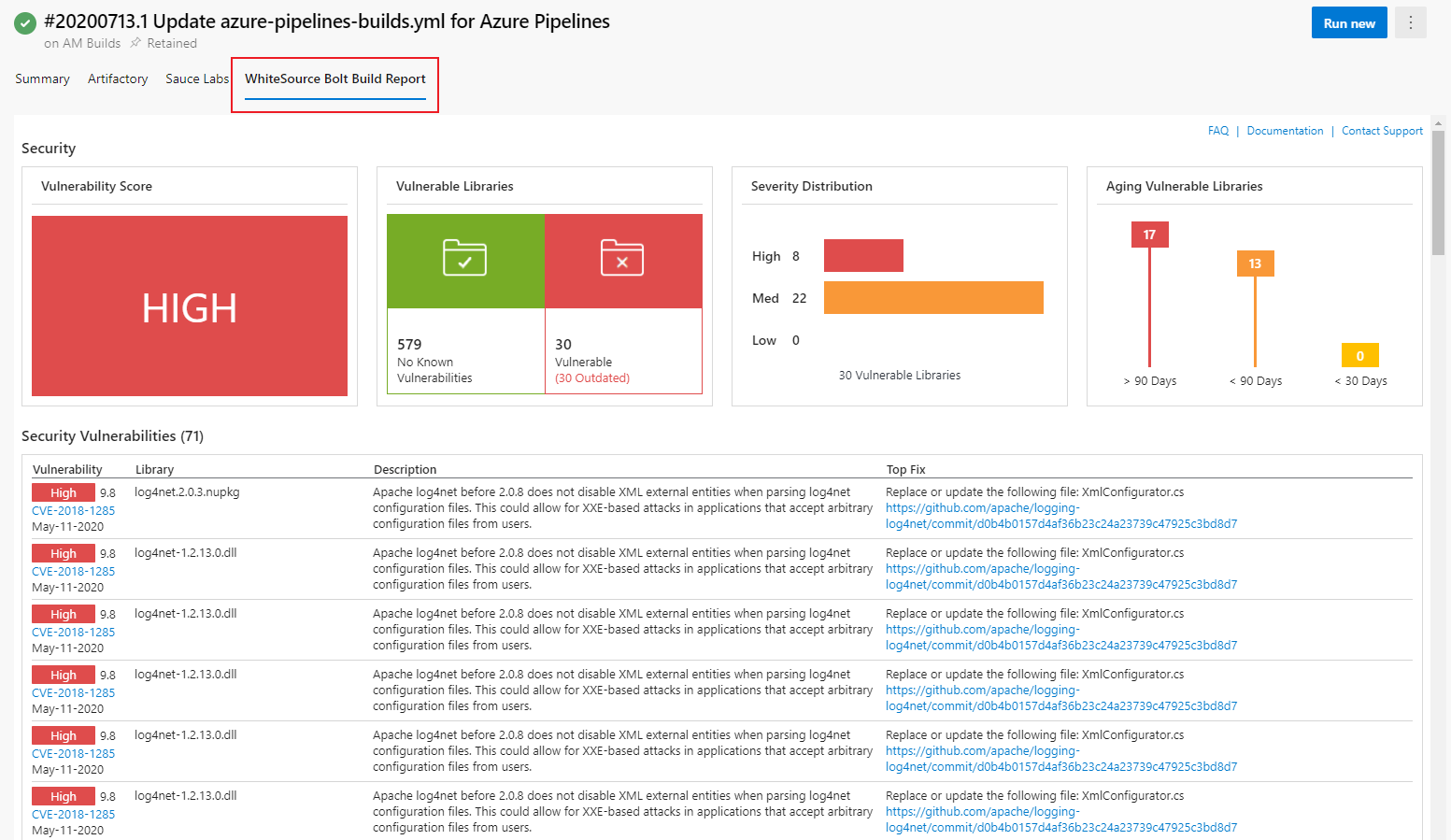Click the red High severity bar
The height and width of the screenshot is (840, 1451).
point(863,255)
